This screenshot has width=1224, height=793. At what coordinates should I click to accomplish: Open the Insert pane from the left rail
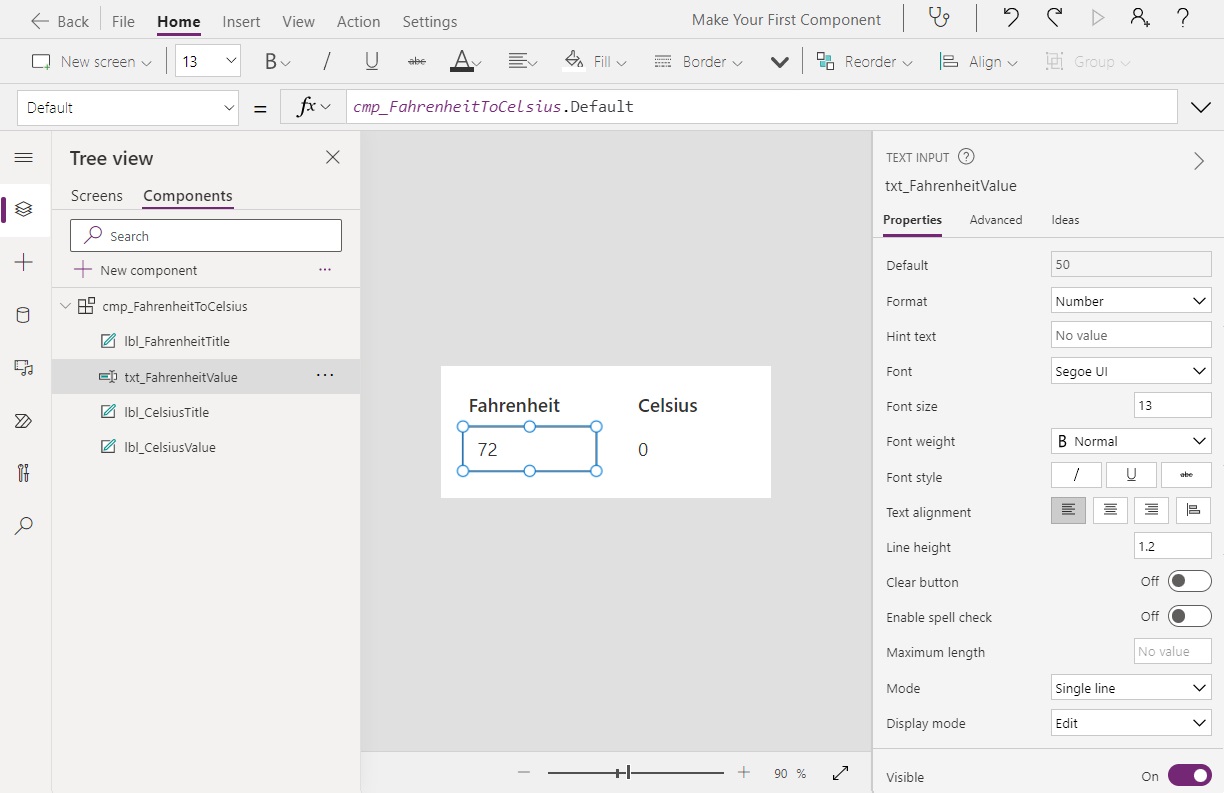coord(24,262)
